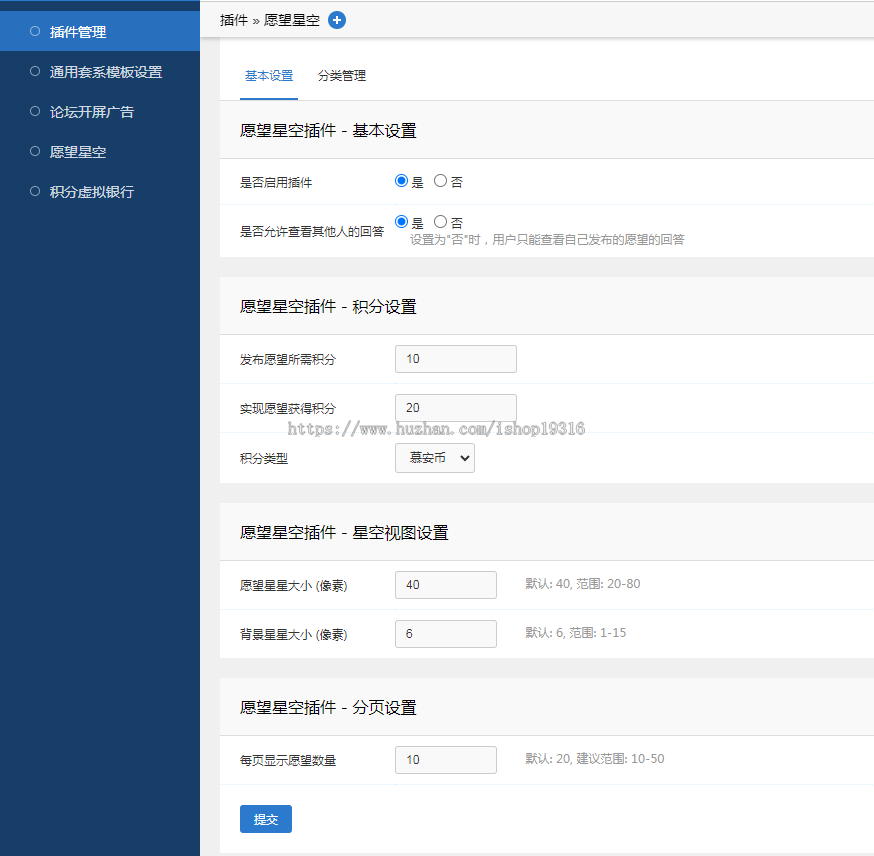Select 否 for 是否允许查看其他人的回答

440,222
